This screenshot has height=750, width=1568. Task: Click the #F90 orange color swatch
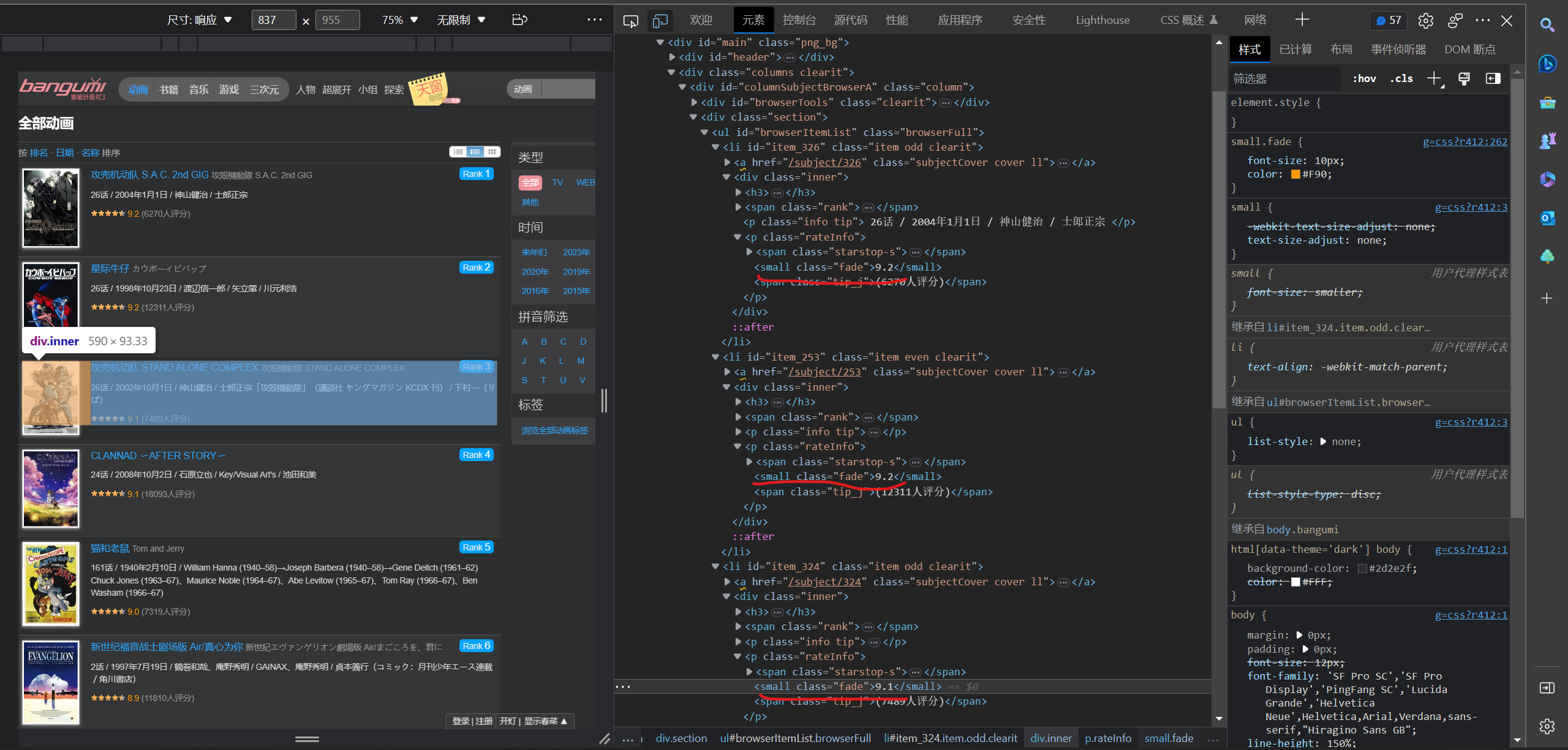(1295, 174)
